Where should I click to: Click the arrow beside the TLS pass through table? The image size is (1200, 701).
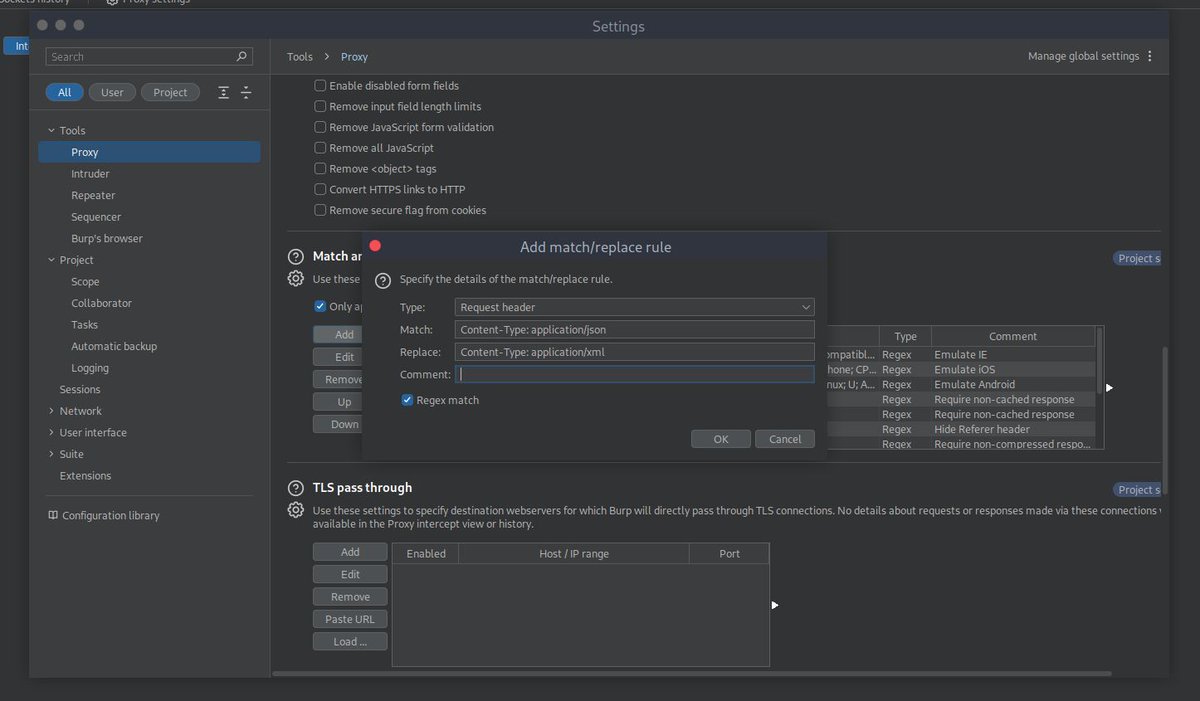[775, 605]
